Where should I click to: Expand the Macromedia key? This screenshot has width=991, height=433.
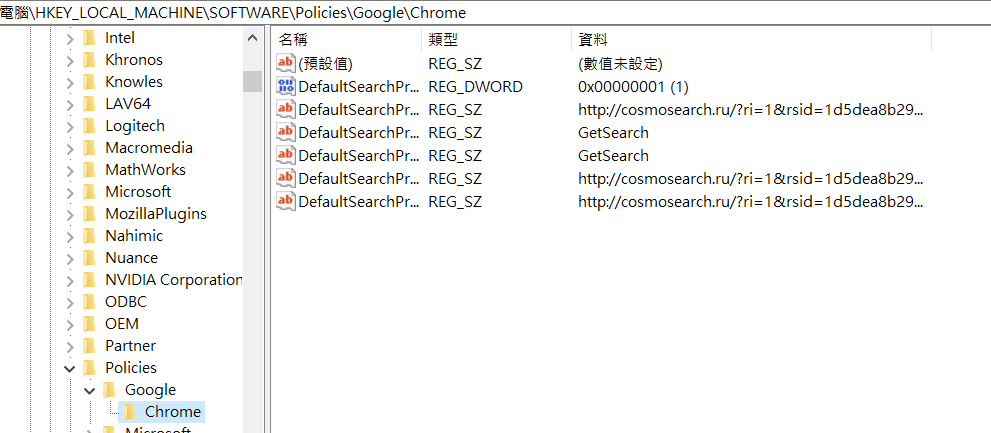coord(70,149)
